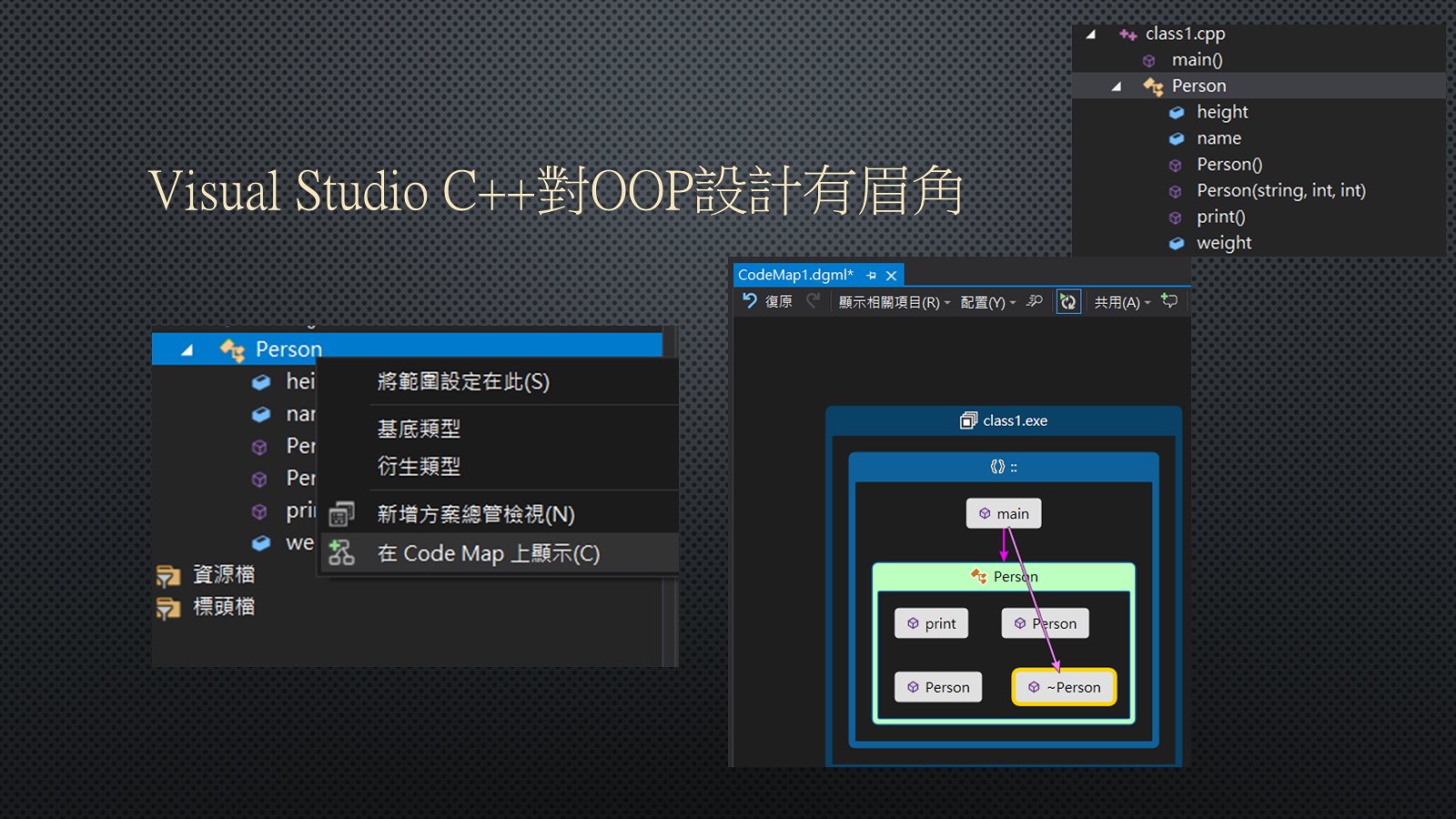The width and height of the screenshot is (1456, 819).
Task: Select main() in the class tree
Action: (1197, 60)
